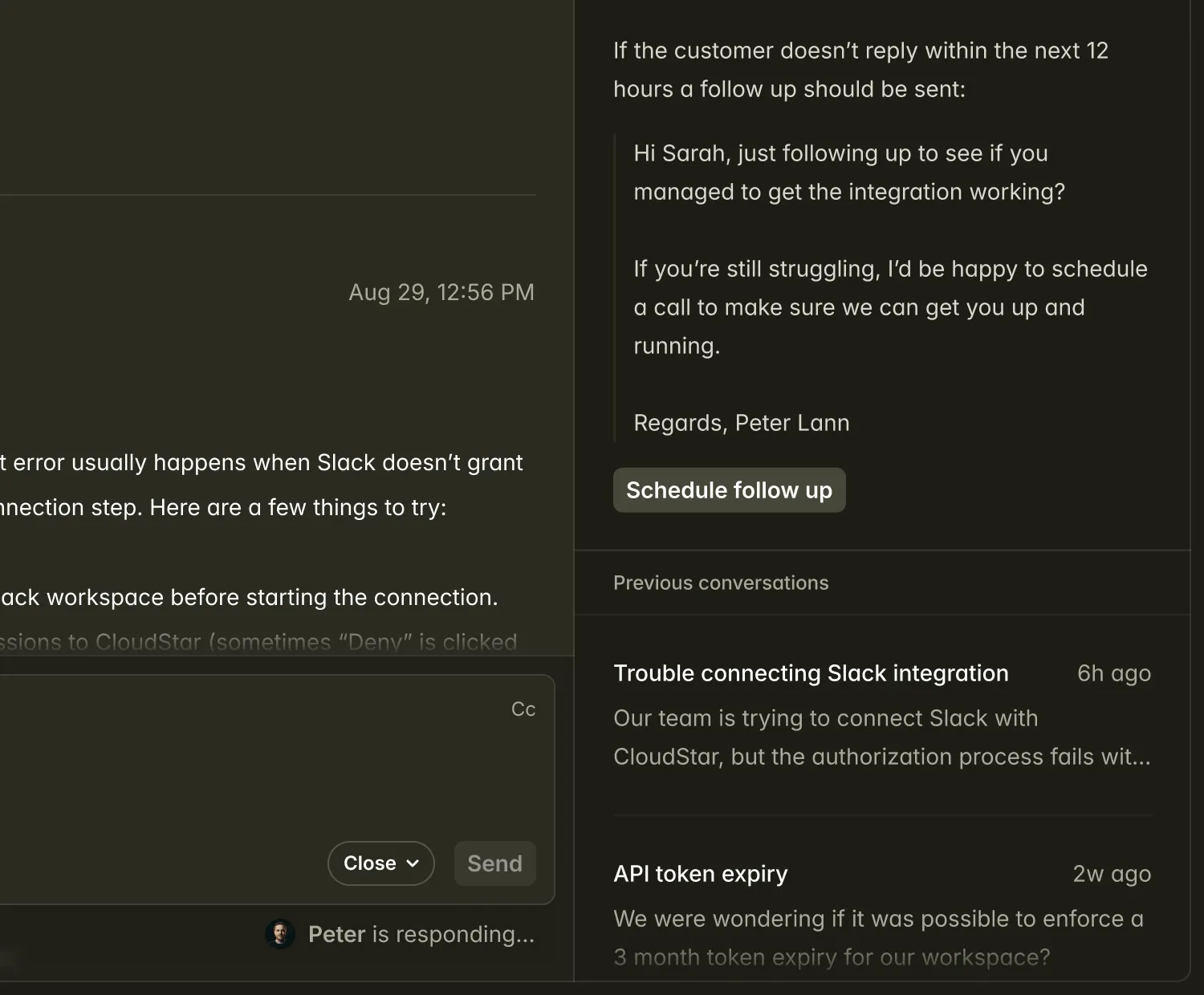Open the API token expiry conversation
Image resolution: width=1204 pixels, height=995 pixels.
coord(700,874)
